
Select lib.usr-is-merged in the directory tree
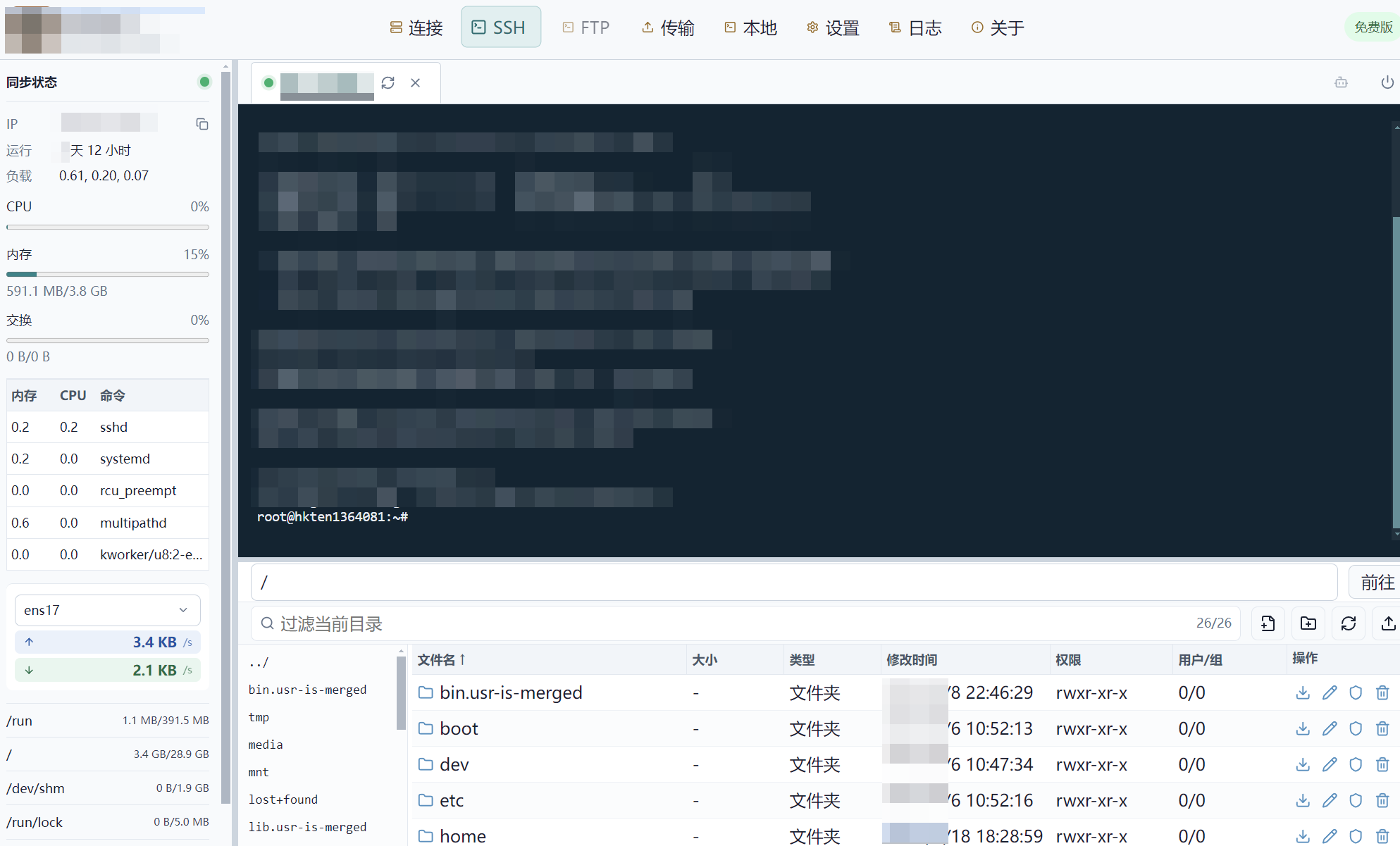307,827
